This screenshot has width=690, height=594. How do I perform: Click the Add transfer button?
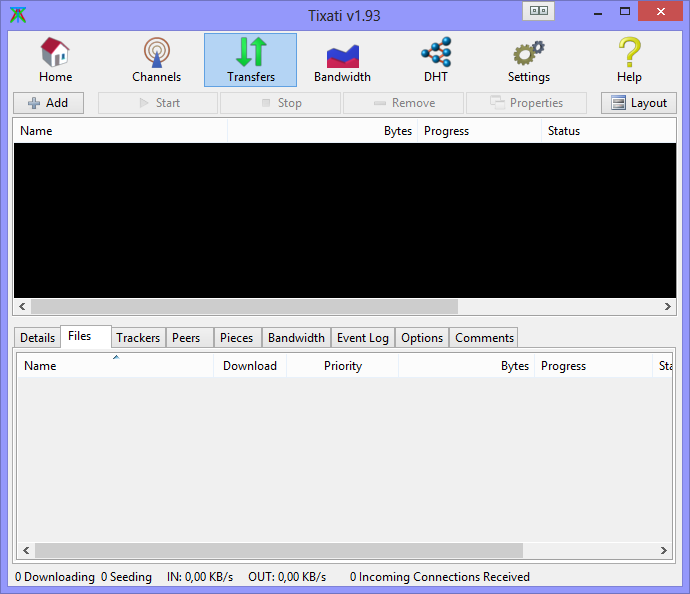click(48, 103)
